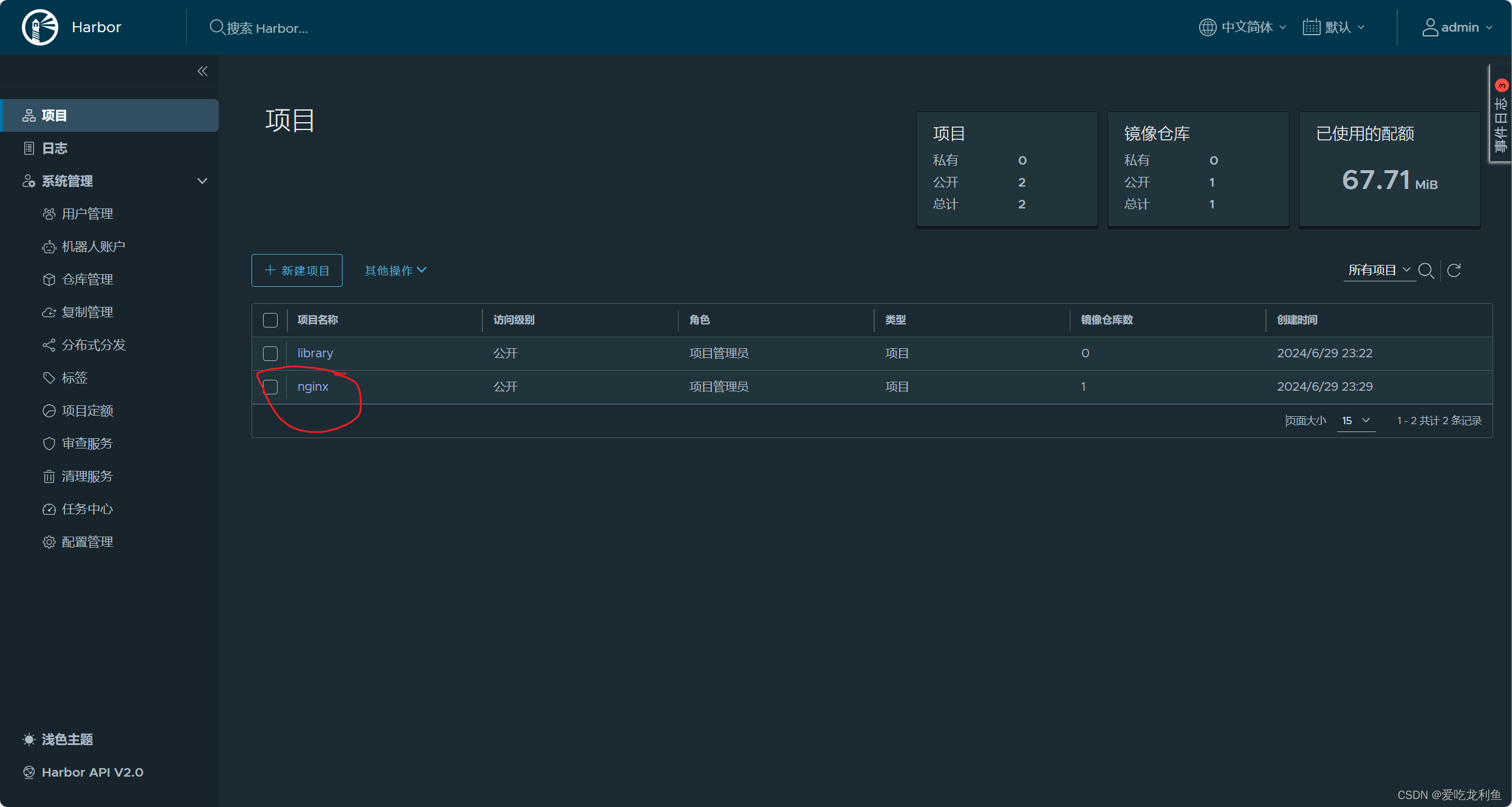Open the 所有项目 filter dropdown
Viewport: 1512px width, 807px height.
[x=1378, y=270]
